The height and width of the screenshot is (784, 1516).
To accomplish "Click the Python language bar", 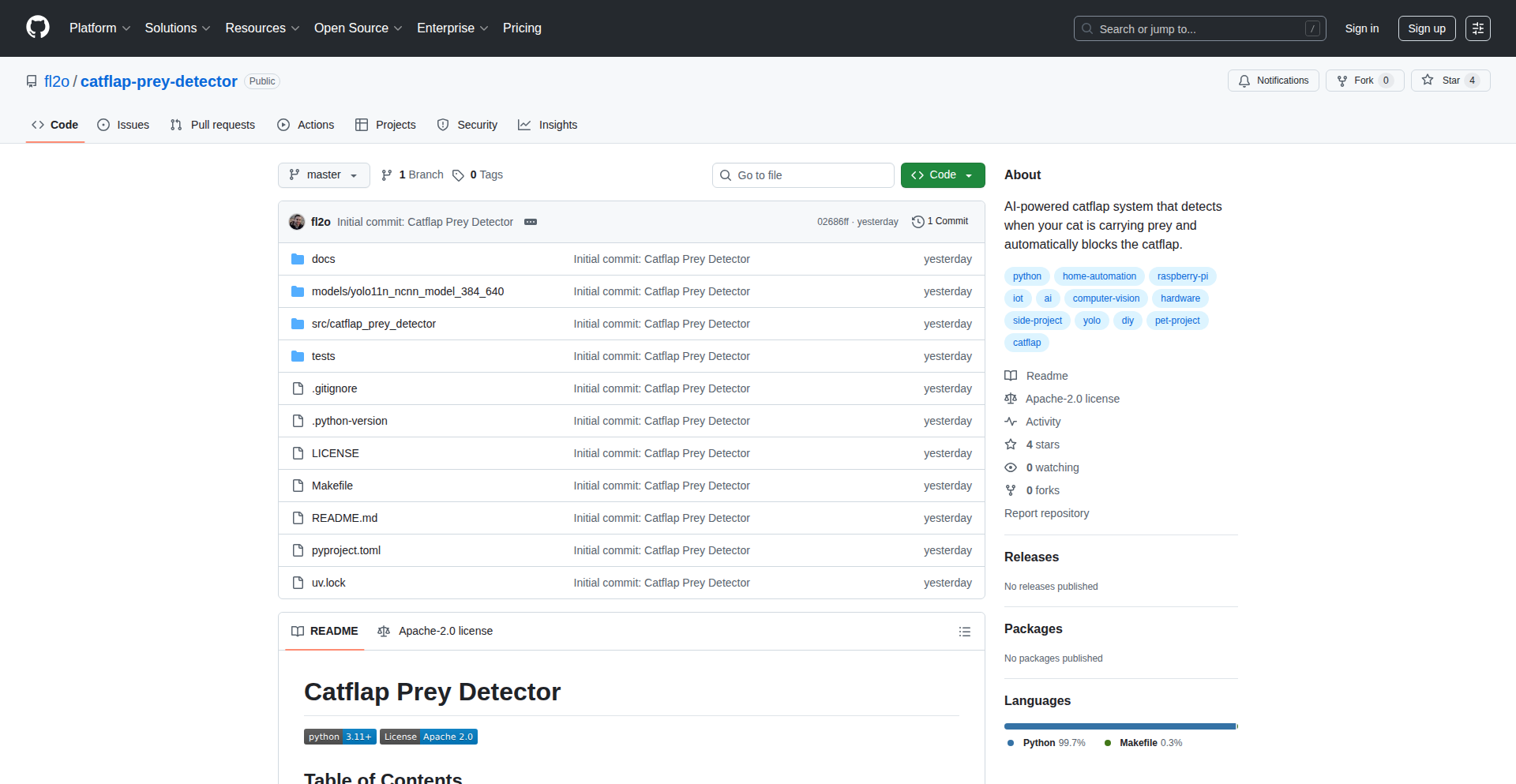I will 1119,726.
